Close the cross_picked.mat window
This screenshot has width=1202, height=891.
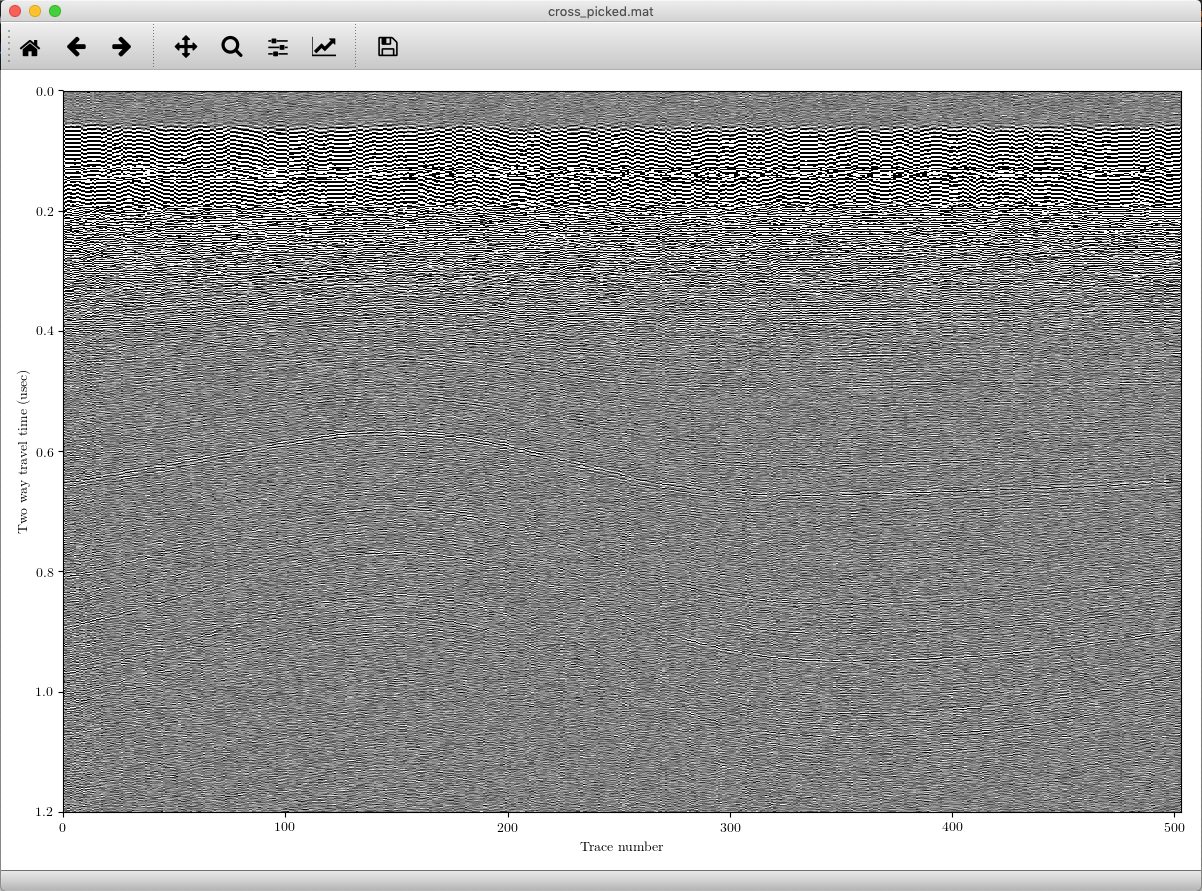tap(14, 11)
